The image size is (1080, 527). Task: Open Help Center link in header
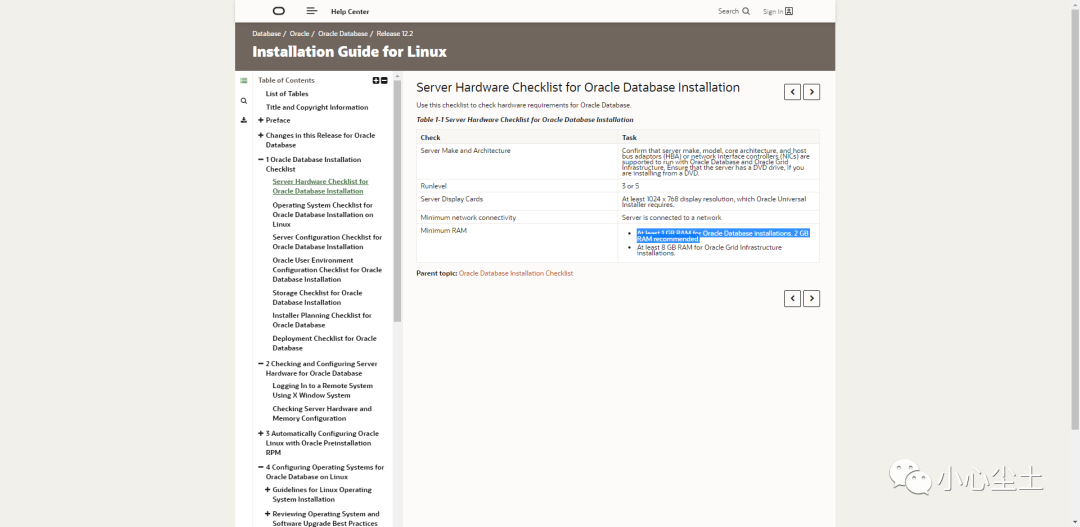coord(350,12)
